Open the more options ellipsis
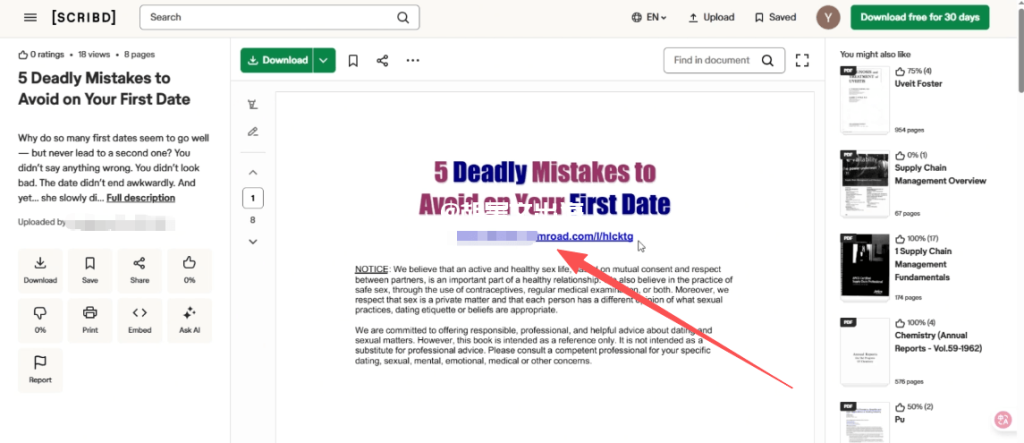 point(413,60)
